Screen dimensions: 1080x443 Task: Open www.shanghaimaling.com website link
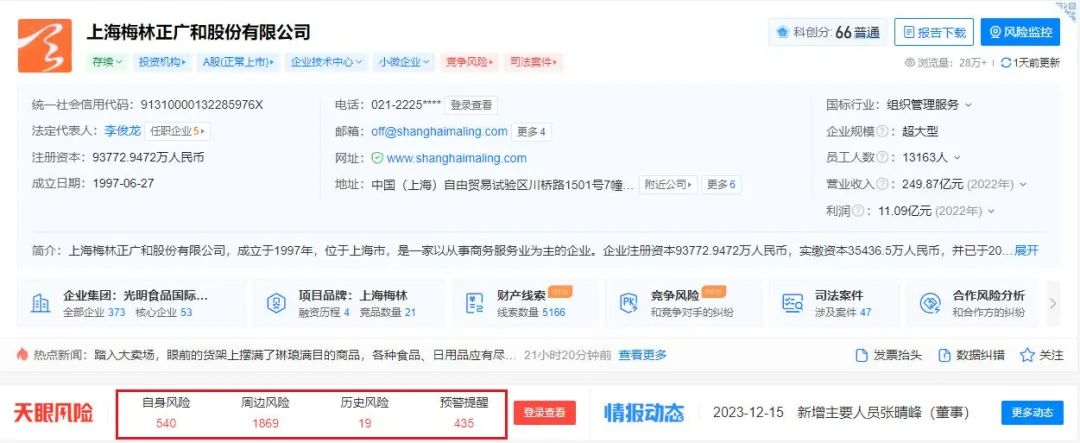click(x=457, y=158)
